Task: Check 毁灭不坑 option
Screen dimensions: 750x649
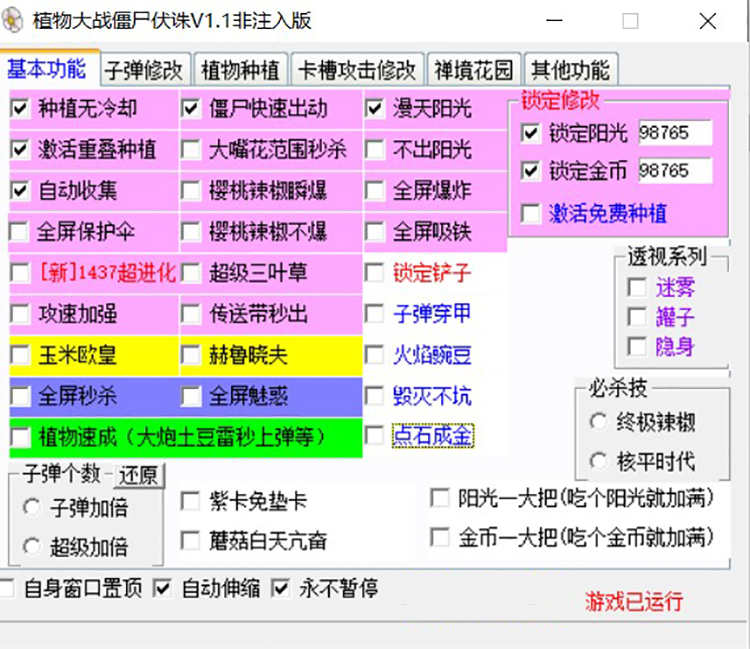Action: click(x=375, y=396)
